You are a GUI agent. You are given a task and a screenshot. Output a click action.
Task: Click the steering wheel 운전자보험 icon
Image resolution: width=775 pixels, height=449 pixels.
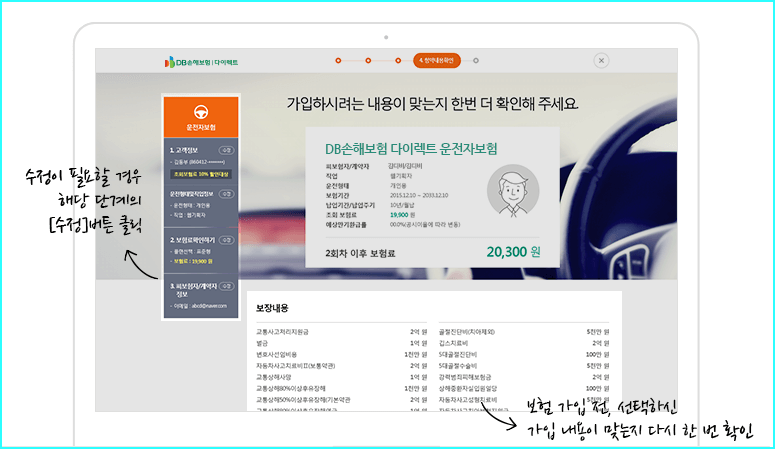tap(201, 112)
